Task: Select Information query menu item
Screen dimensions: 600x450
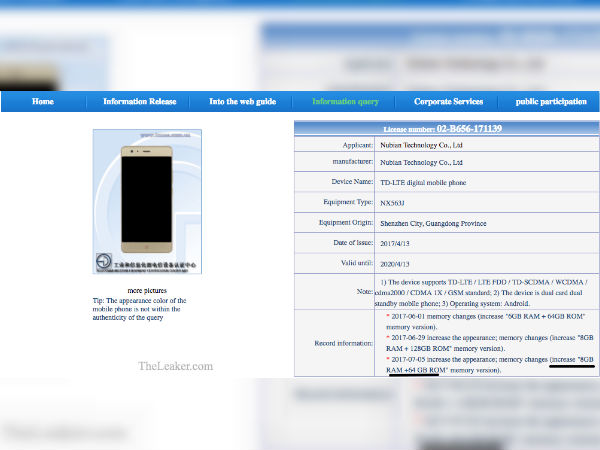Action: (345, 101)
